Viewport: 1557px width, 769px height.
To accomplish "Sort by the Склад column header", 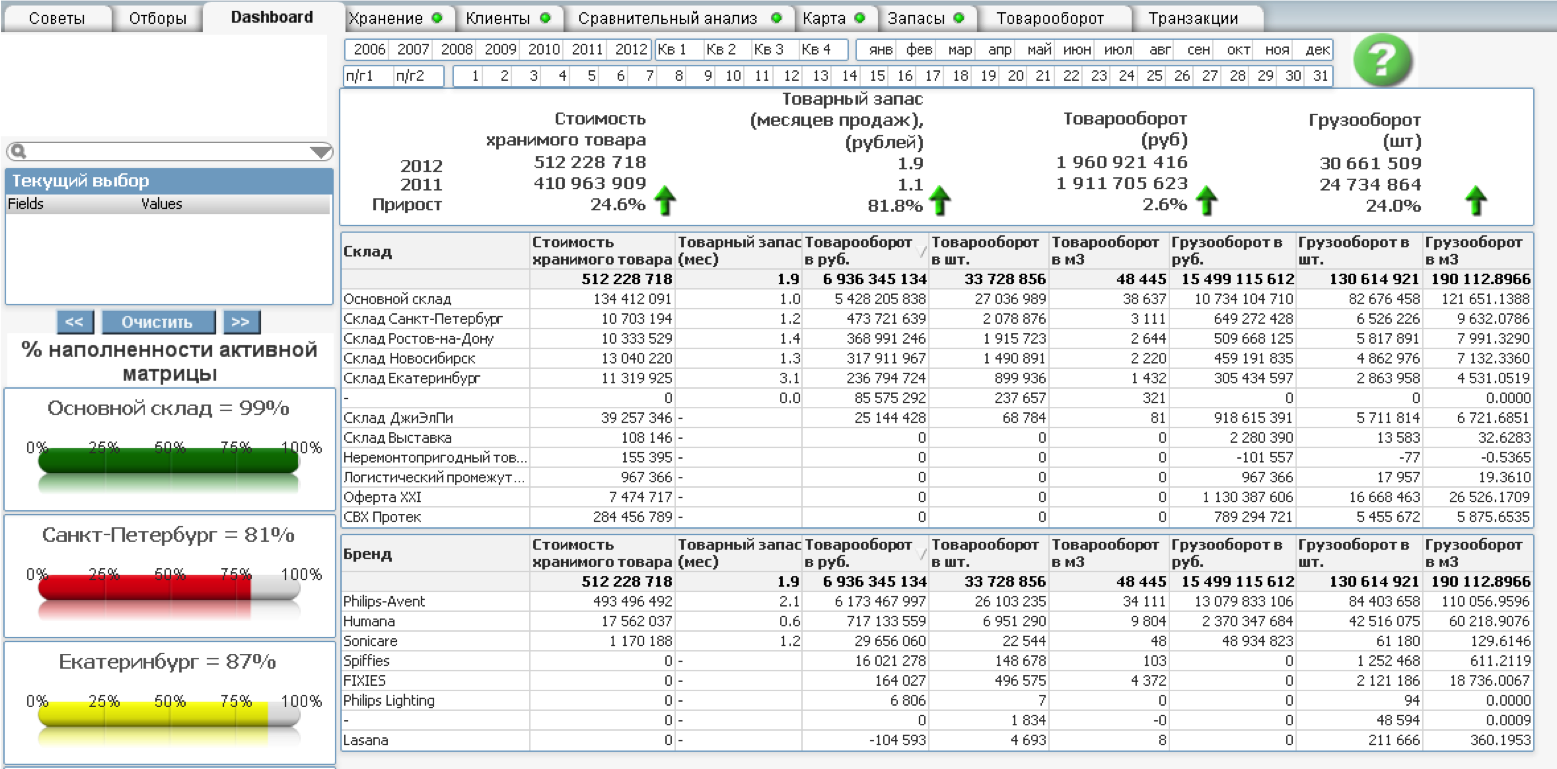I will click(435, 251).
